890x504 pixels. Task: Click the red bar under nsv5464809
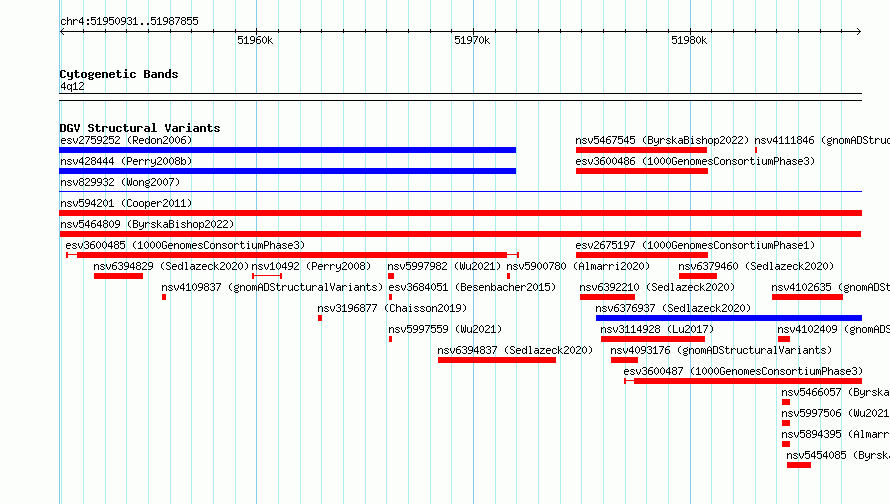coord(460,234)
